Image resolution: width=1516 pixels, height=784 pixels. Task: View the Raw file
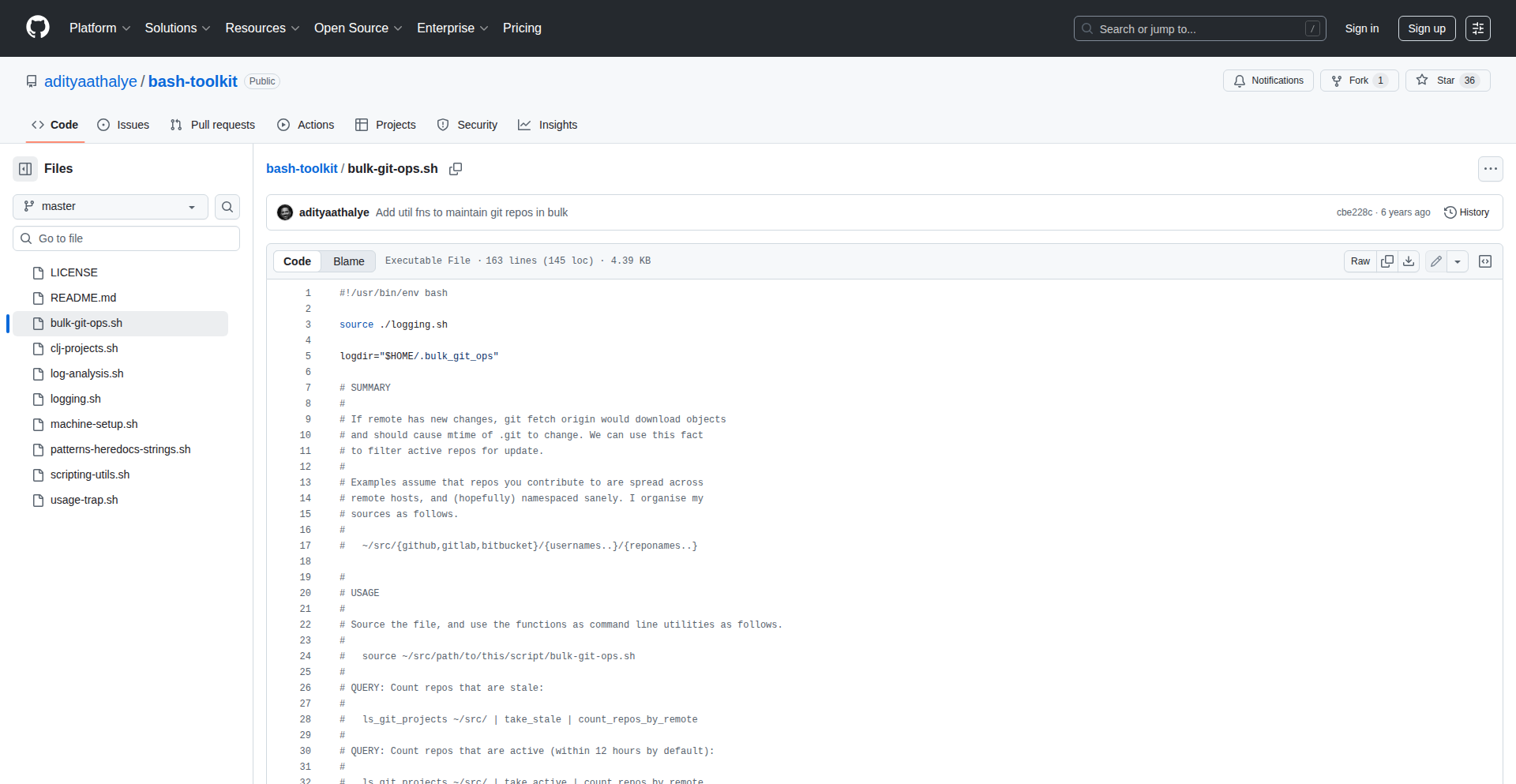pyautogui.click(x=1360, y=261)
